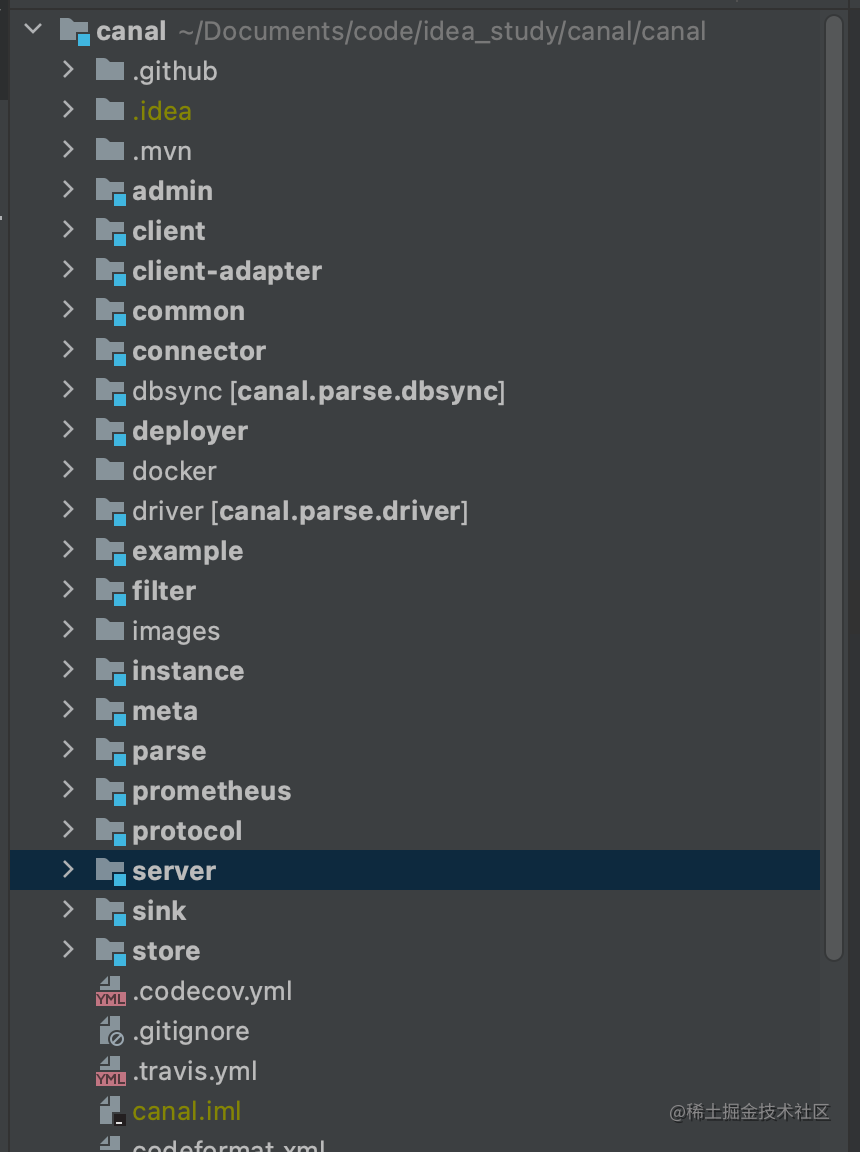Click the module icon next to dbsync
The height and width of the screenshot is (1152, 860).
pos(110,390)
